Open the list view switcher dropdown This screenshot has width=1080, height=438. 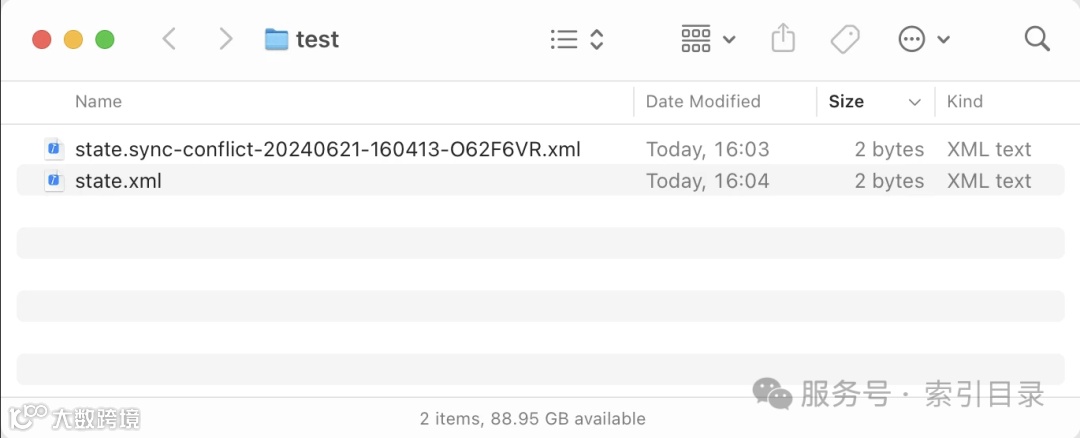[x=578, y=40]
